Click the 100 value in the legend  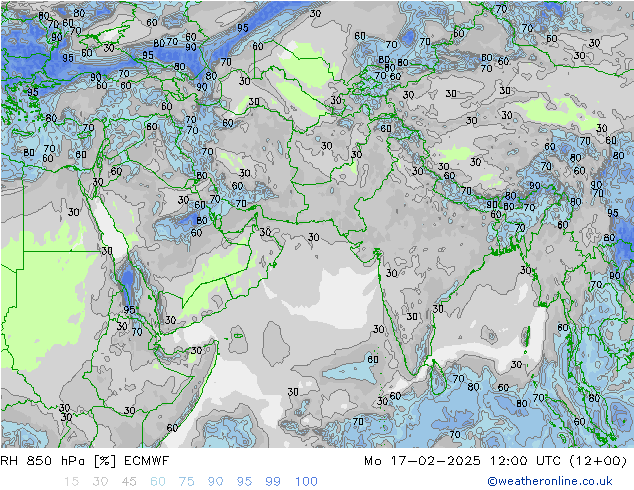306,481
